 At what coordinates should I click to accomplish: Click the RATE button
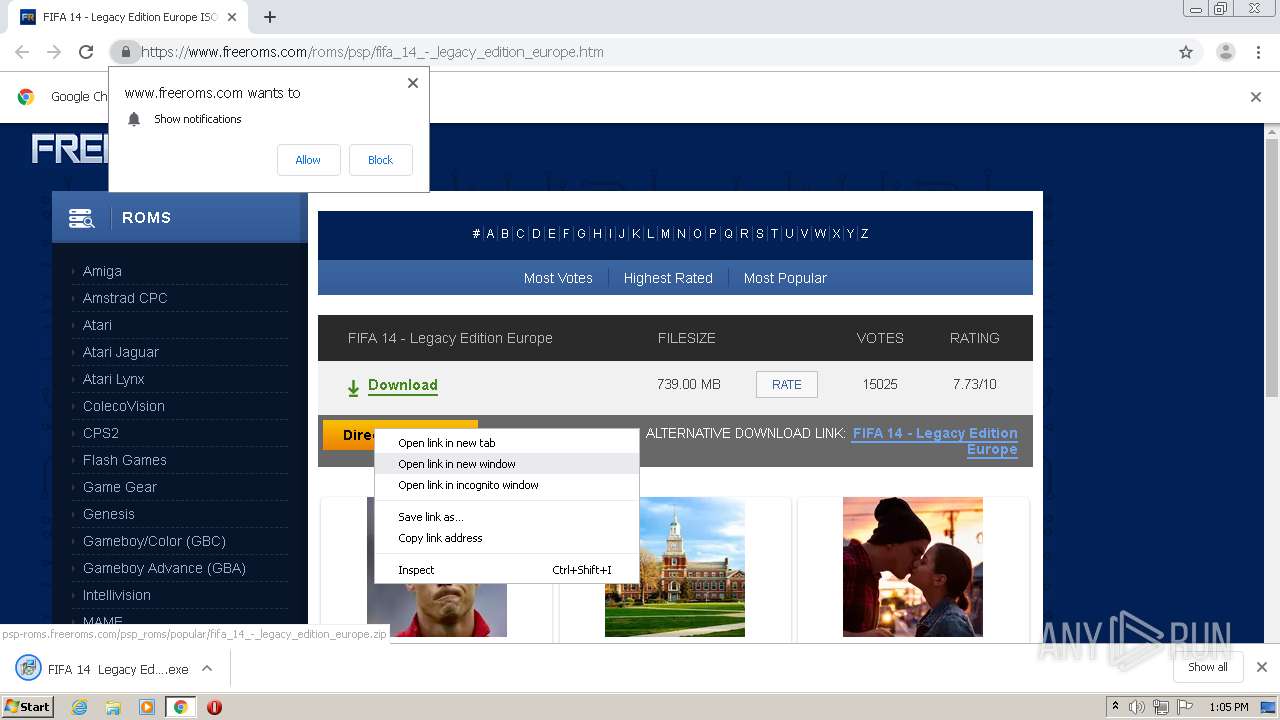pyautogui.click(x=787, y=385)
